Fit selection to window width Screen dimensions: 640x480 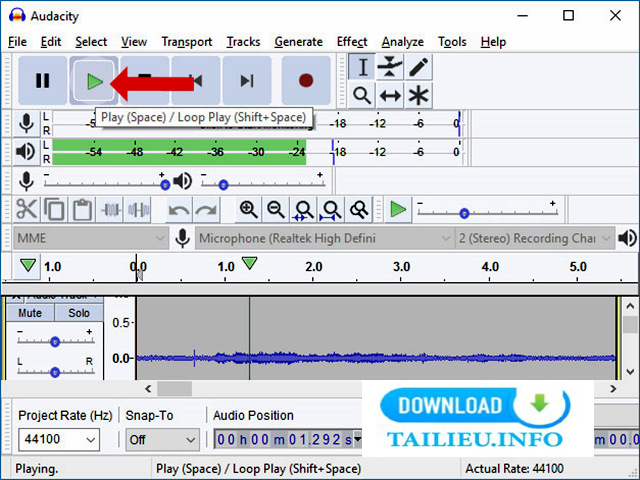coord(304,210)
